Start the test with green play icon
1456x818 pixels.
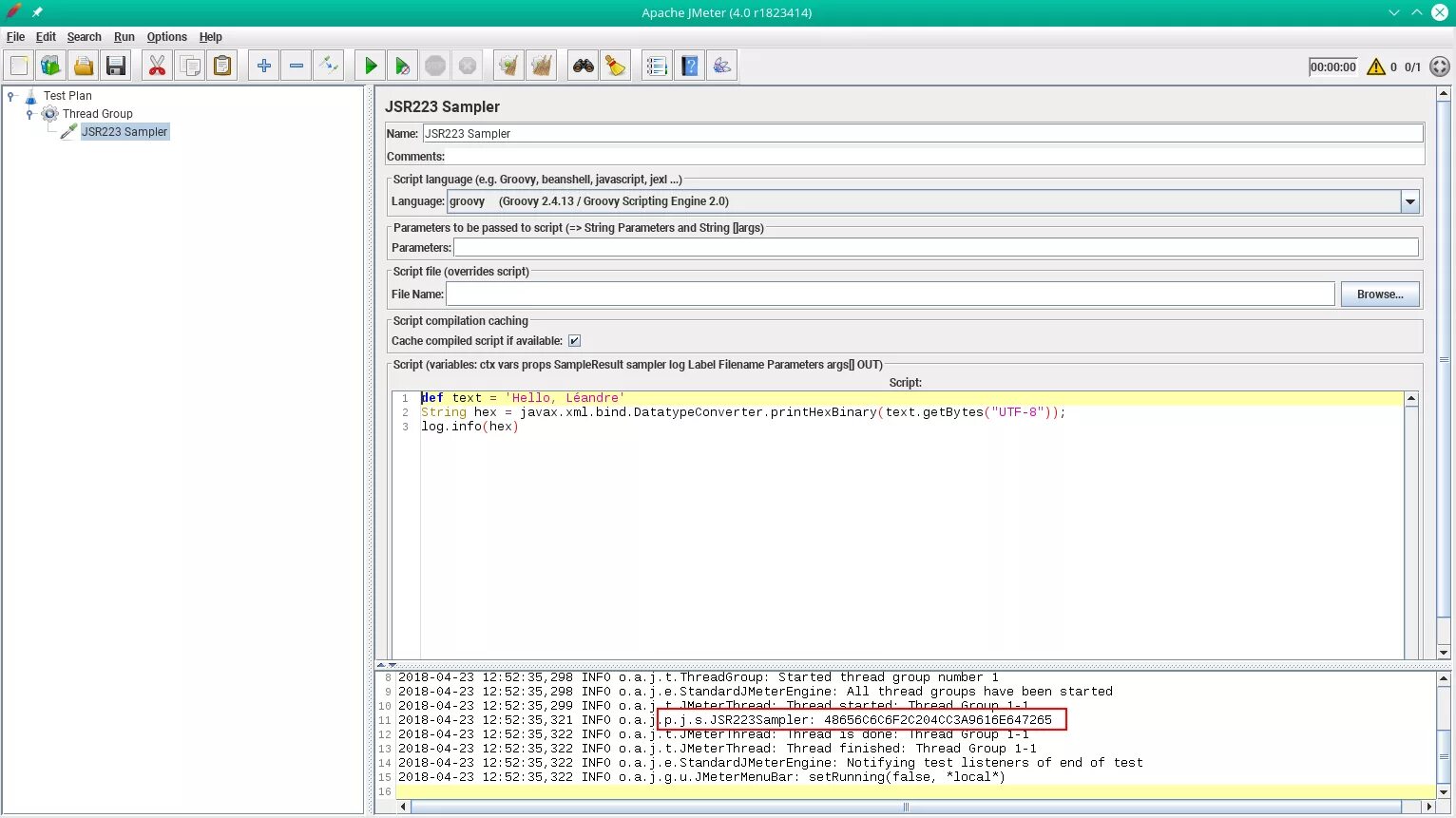click(371, 66)
